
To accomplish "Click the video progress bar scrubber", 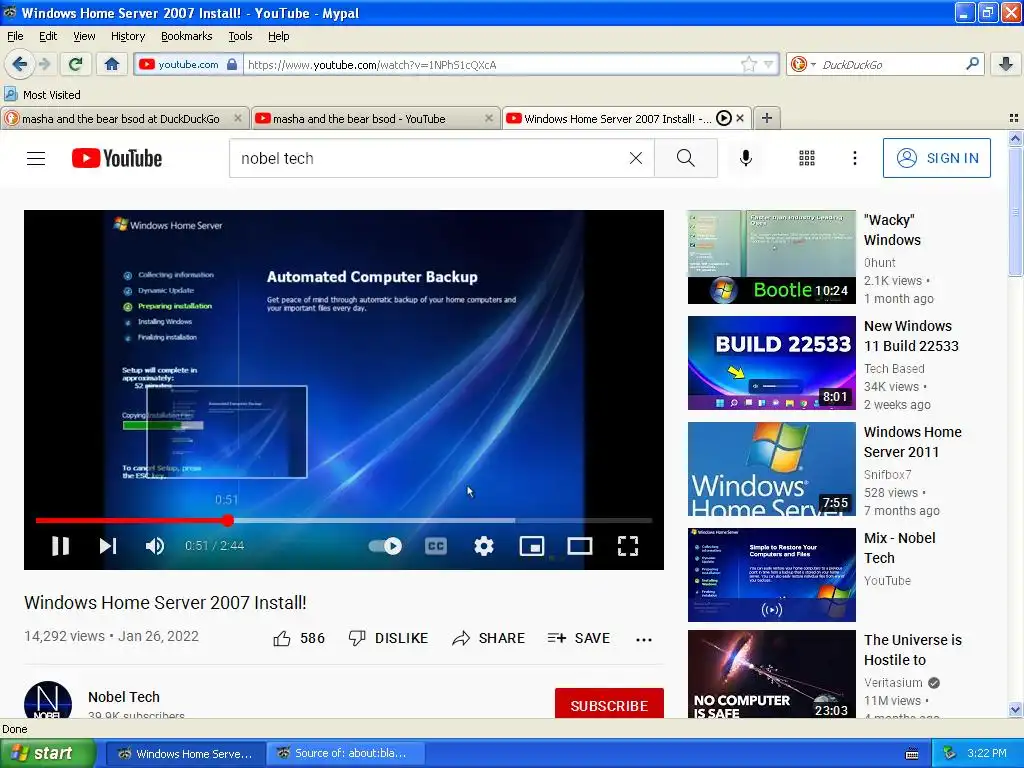I will click(227, 520).
